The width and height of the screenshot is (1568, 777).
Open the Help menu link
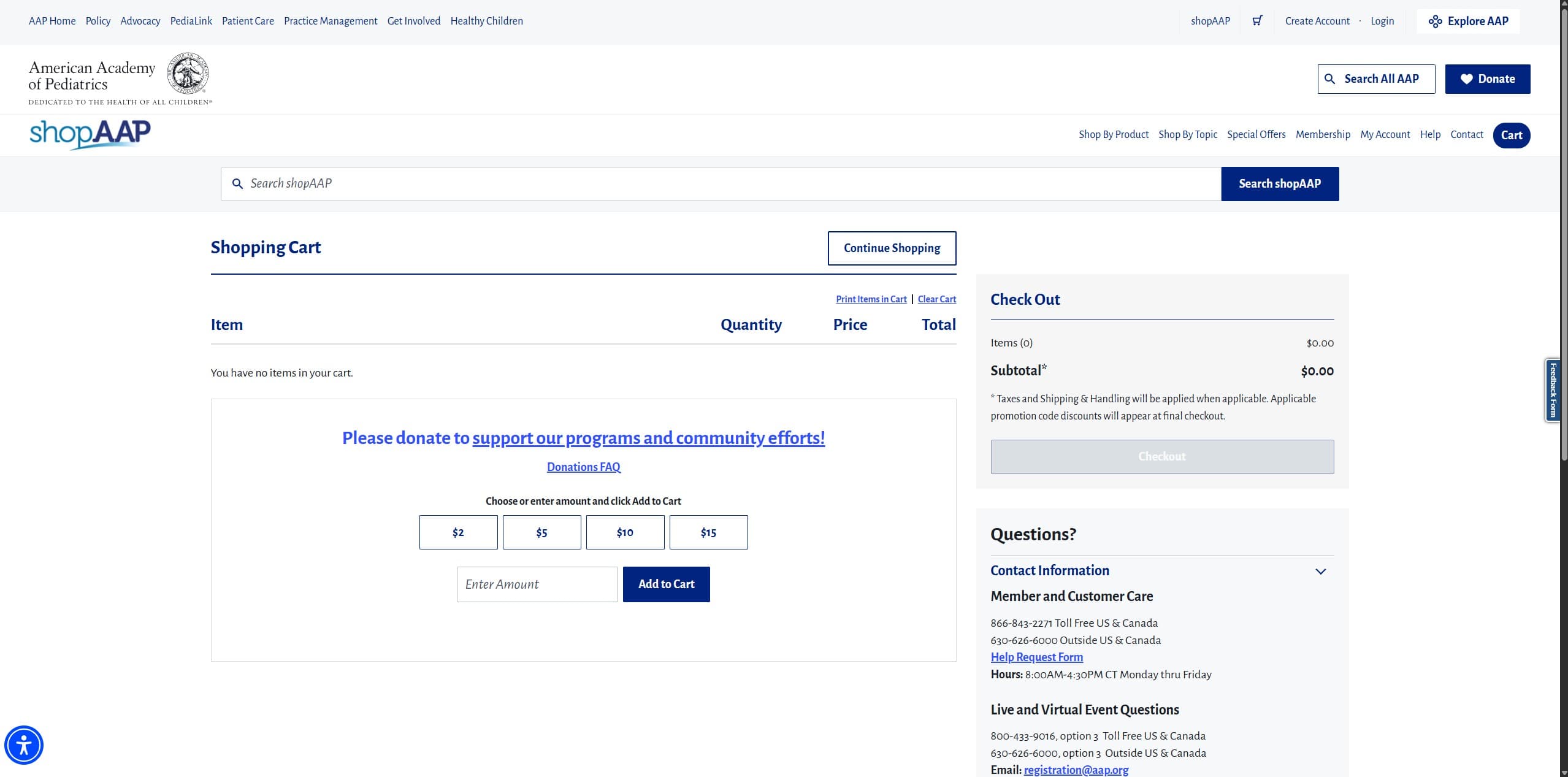[x=1430, y=134]
